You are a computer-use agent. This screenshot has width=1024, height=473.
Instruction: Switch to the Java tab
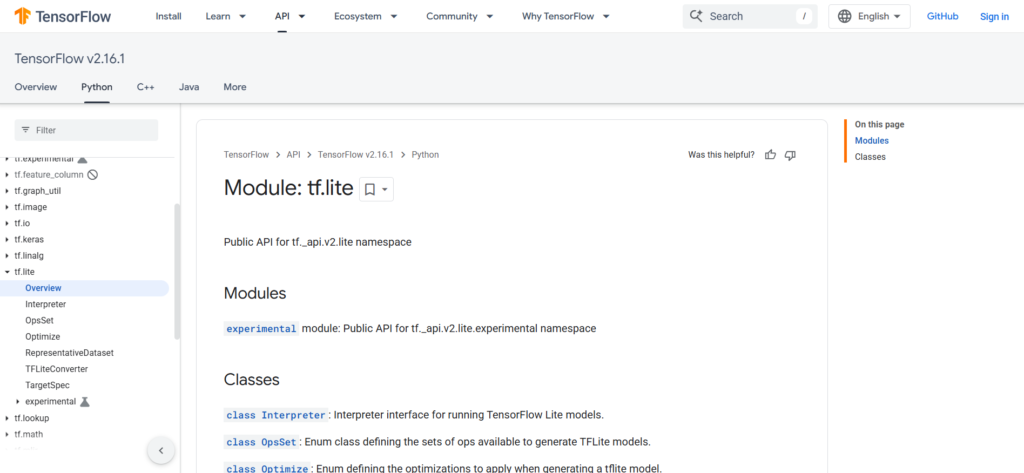189,87
